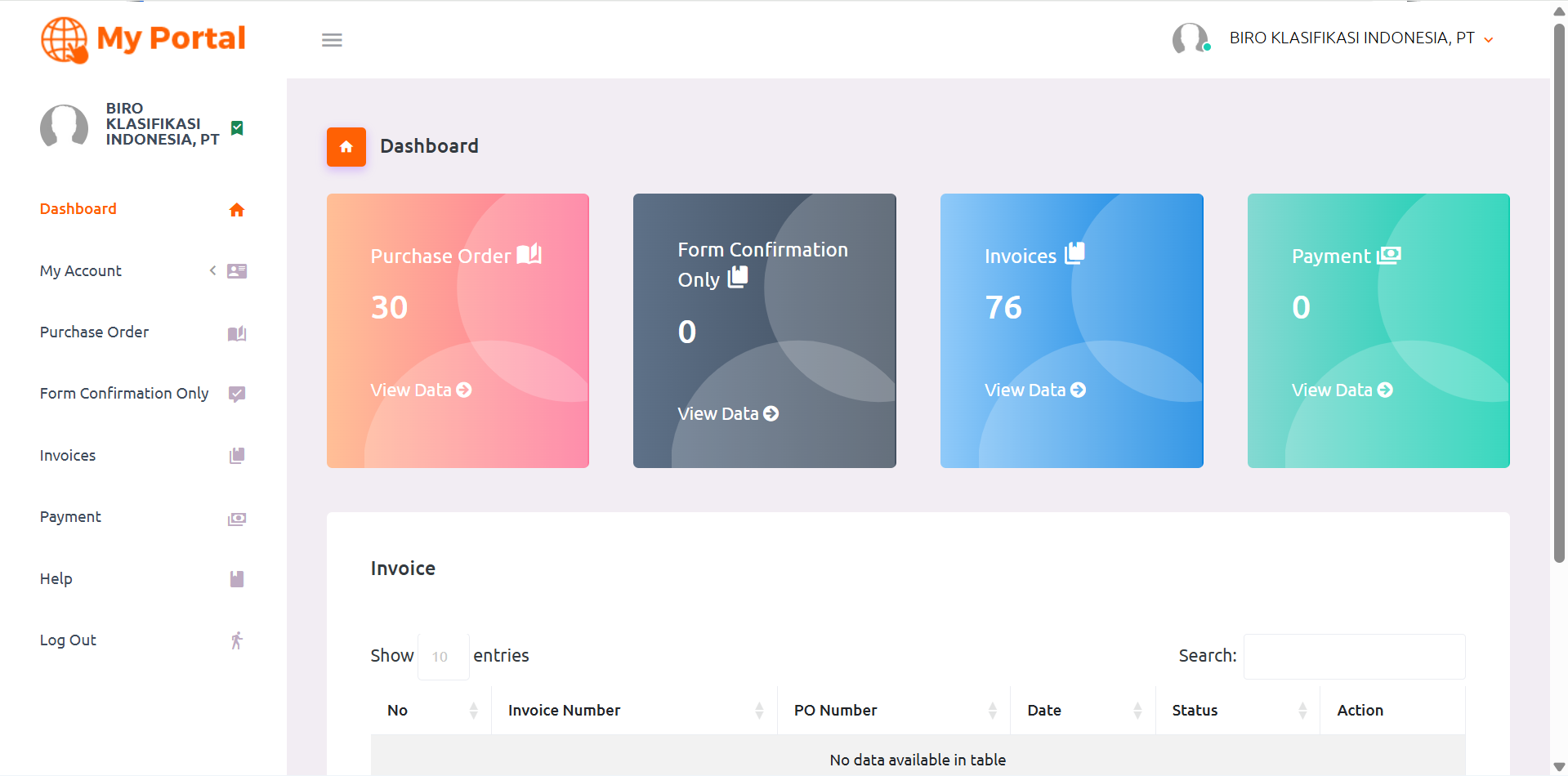Open My Account sidebar menu
Screen dimensions: 1568x776
click(x=81, y=271)
